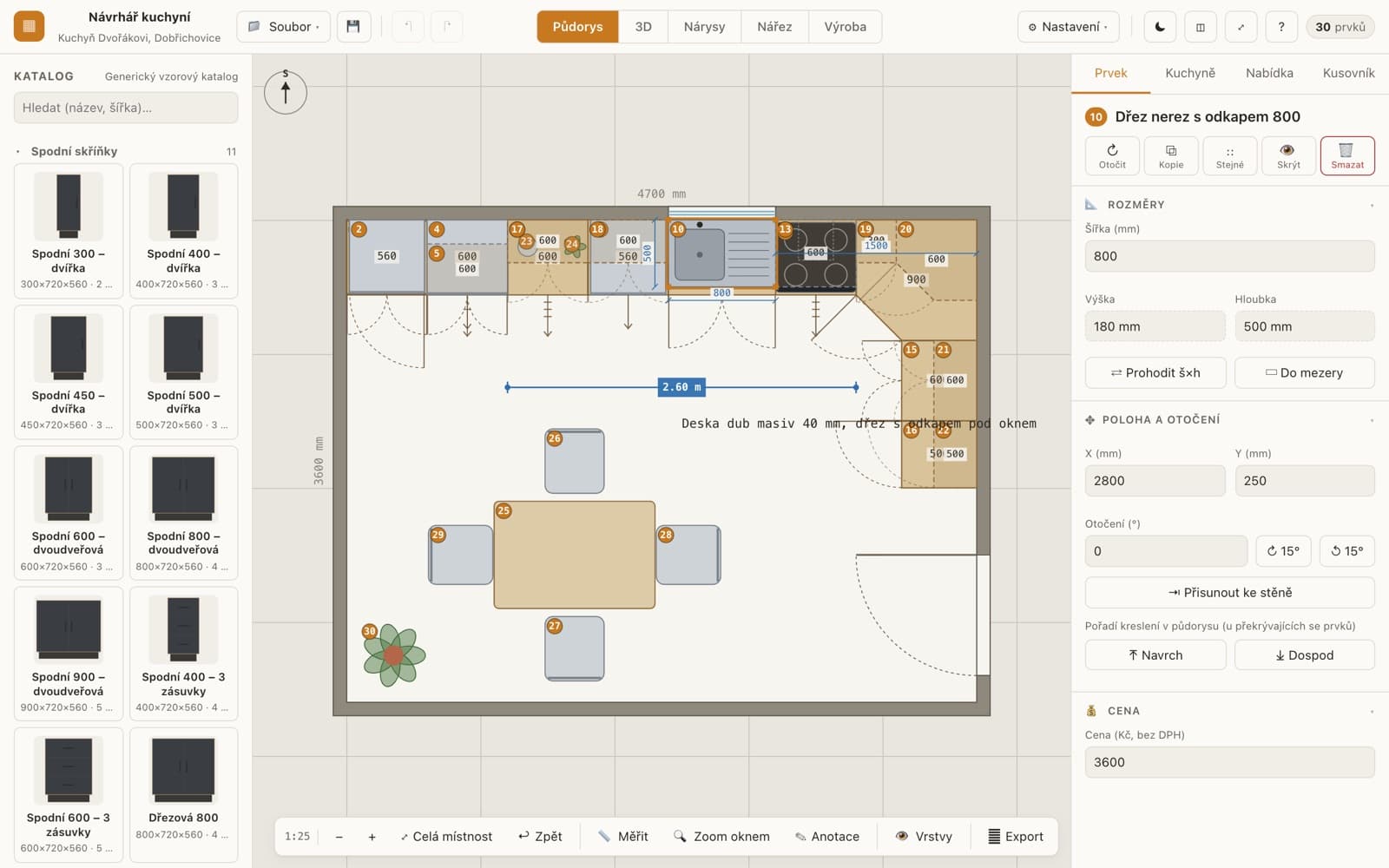Click the Do mezery button
The image size is (1389, 868).
[x=1304, y=372]
